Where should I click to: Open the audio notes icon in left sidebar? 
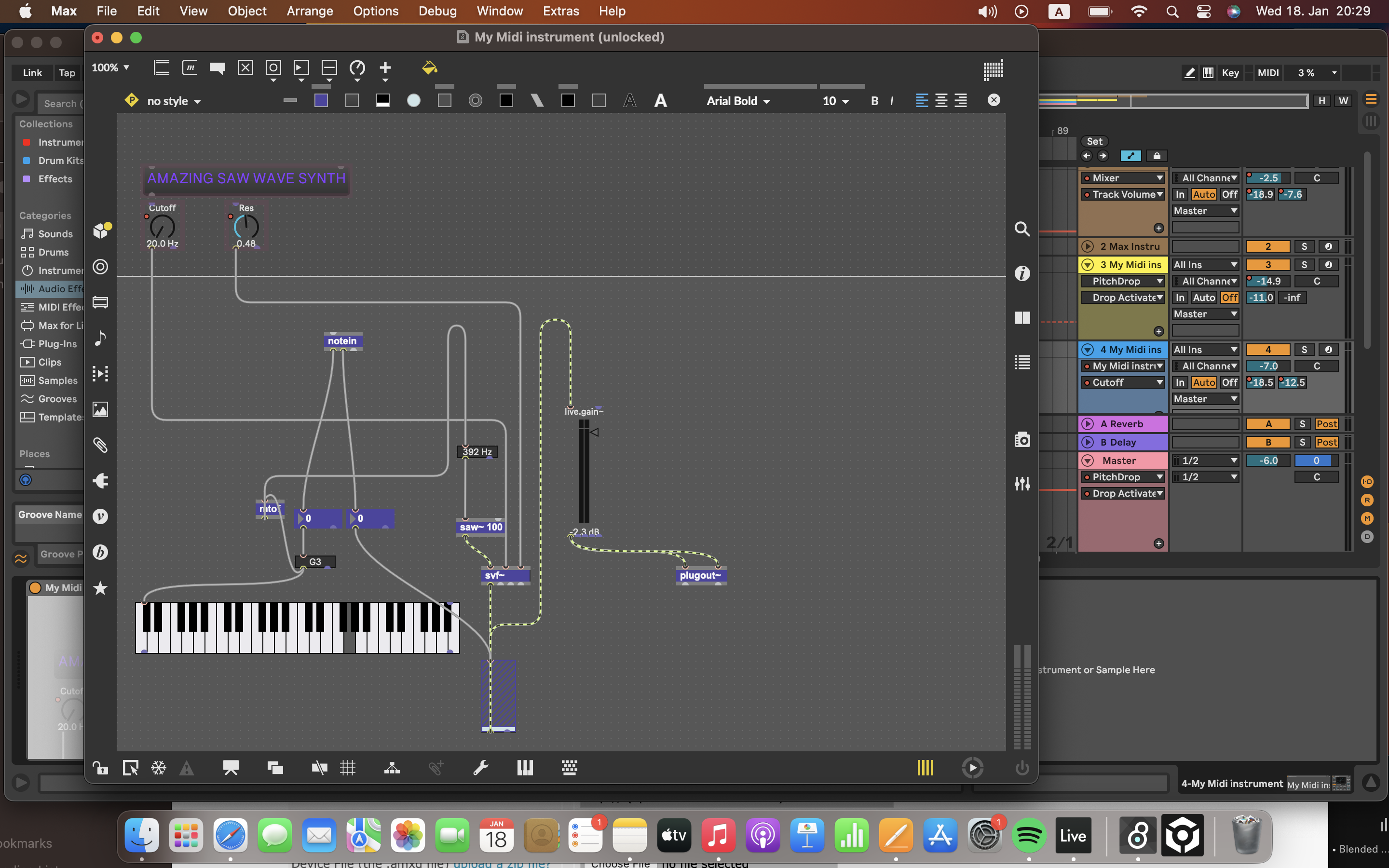coord(100,338)
